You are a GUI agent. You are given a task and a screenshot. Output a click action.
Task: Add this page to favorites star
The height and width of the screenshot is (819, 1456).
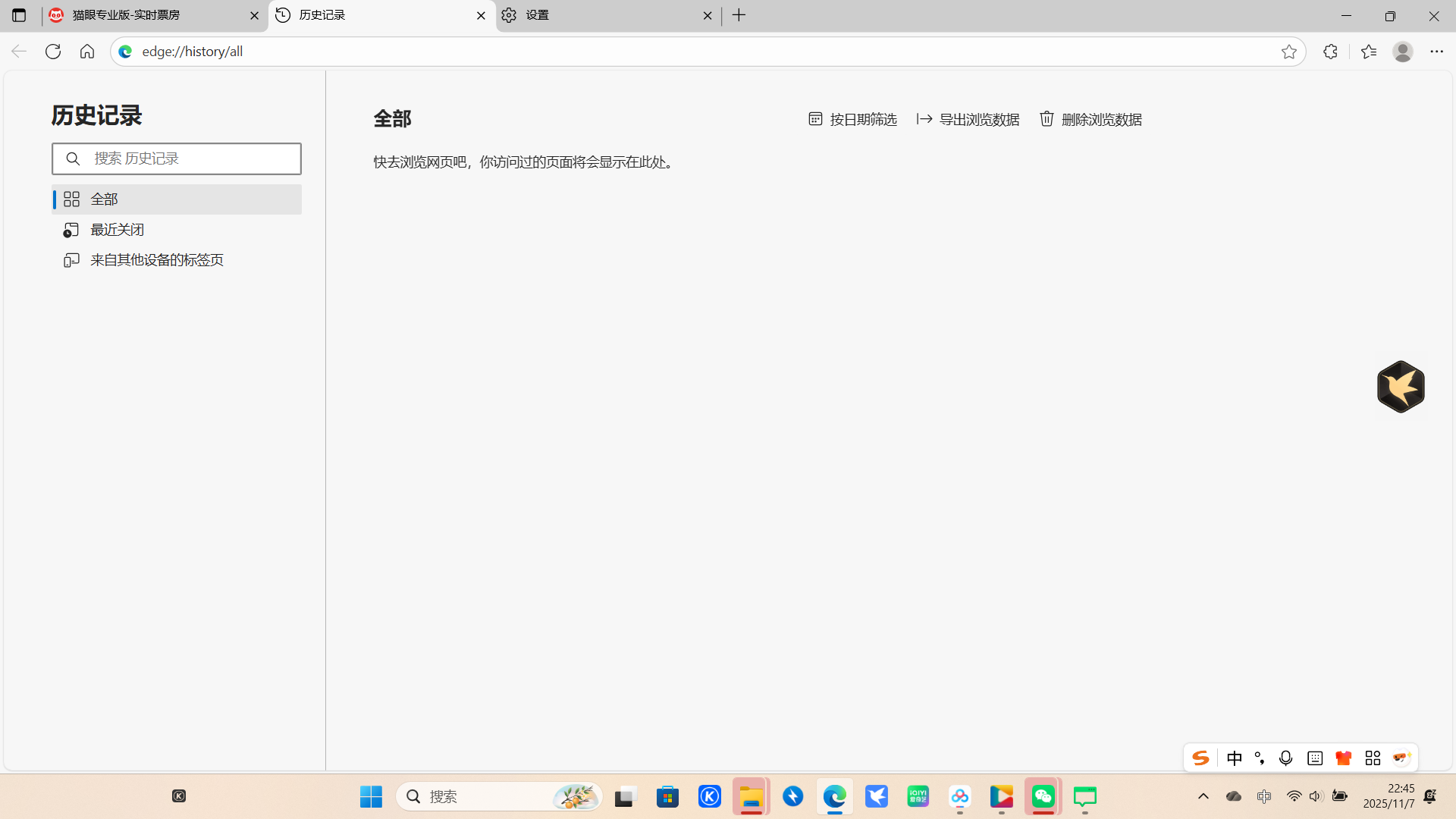(1289, 52)
